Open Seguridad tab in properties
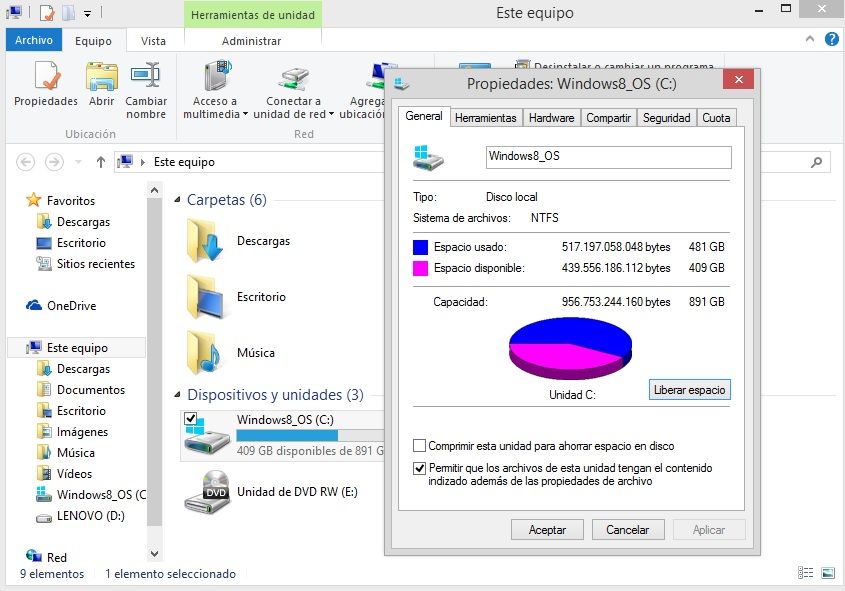Image resolution: width=845 pixels, height=591 pixels. tap(667, 118)
